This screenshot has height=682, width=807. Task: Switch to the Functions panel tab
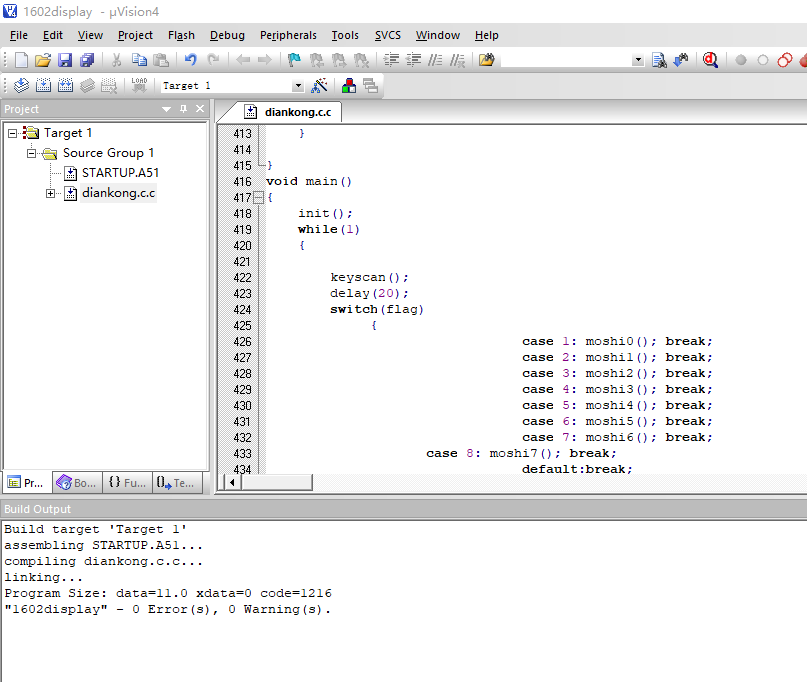[127, 483]
